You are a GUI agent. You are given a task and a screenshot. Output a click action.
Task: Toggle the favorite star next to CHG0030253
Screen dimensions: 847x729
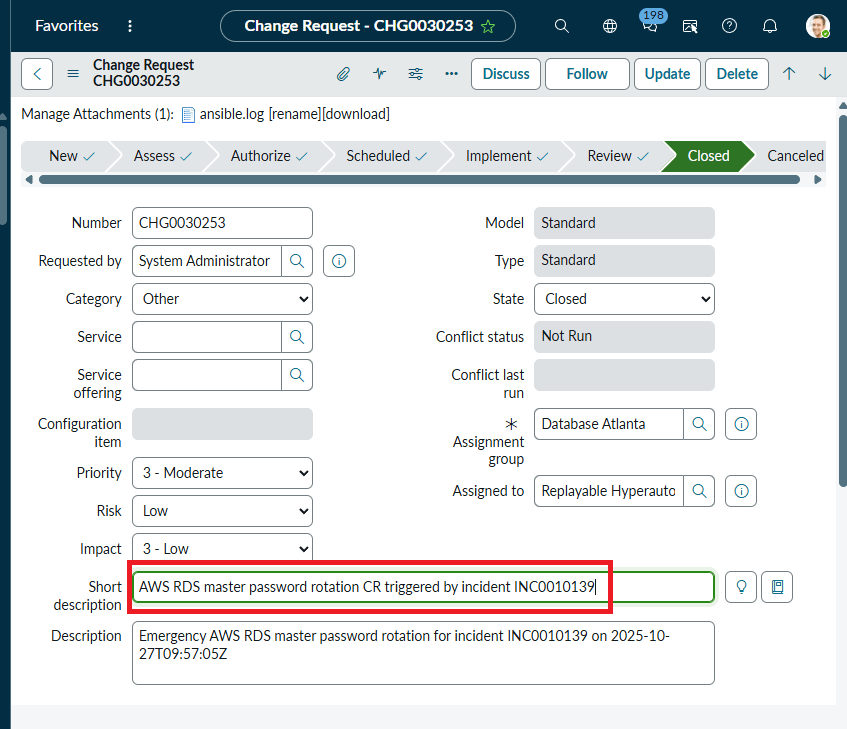488,26
